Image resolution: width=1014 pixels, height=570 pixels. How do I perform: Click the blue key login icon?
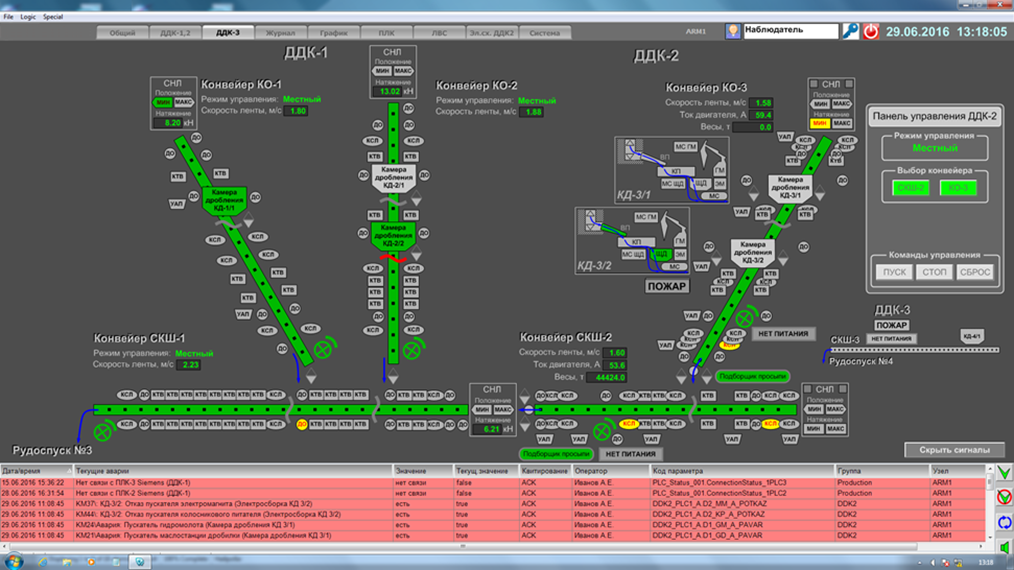[x=850, y=32]
